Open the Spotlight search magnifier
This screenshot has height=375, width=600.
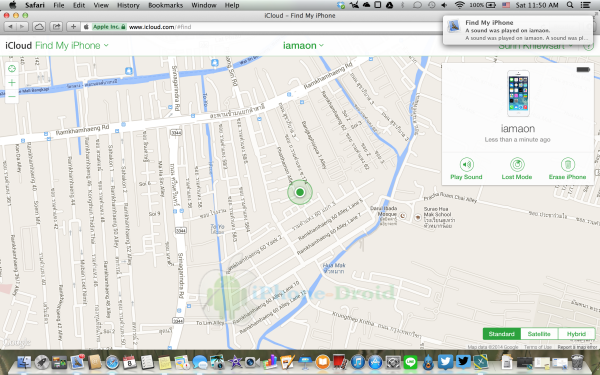click(x=570, y=5)
